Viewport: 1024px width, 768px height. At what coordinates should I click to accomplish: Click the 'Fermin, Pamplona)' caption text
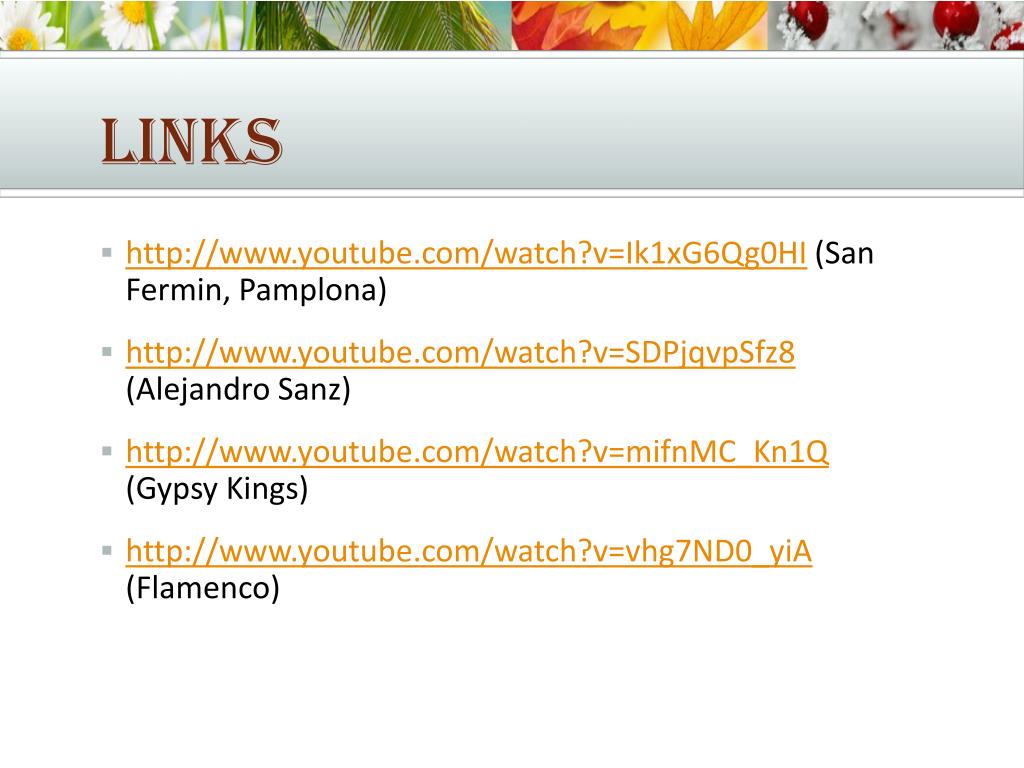[x=256, y=290]
